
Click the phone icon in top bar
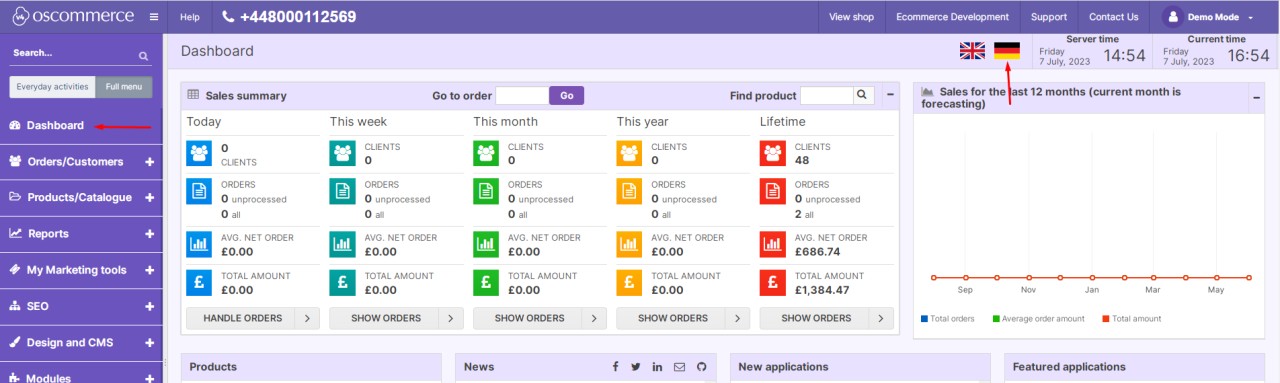[228, 17]
